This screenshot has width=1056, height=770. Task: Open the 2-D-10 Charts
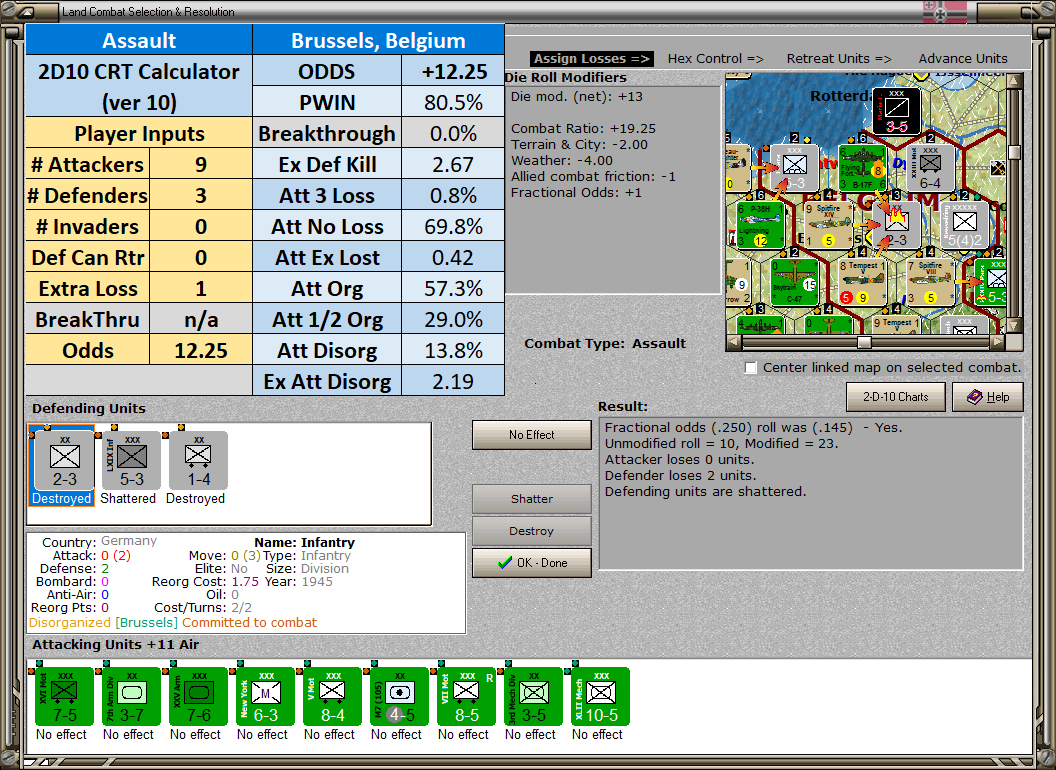[895, 397]
